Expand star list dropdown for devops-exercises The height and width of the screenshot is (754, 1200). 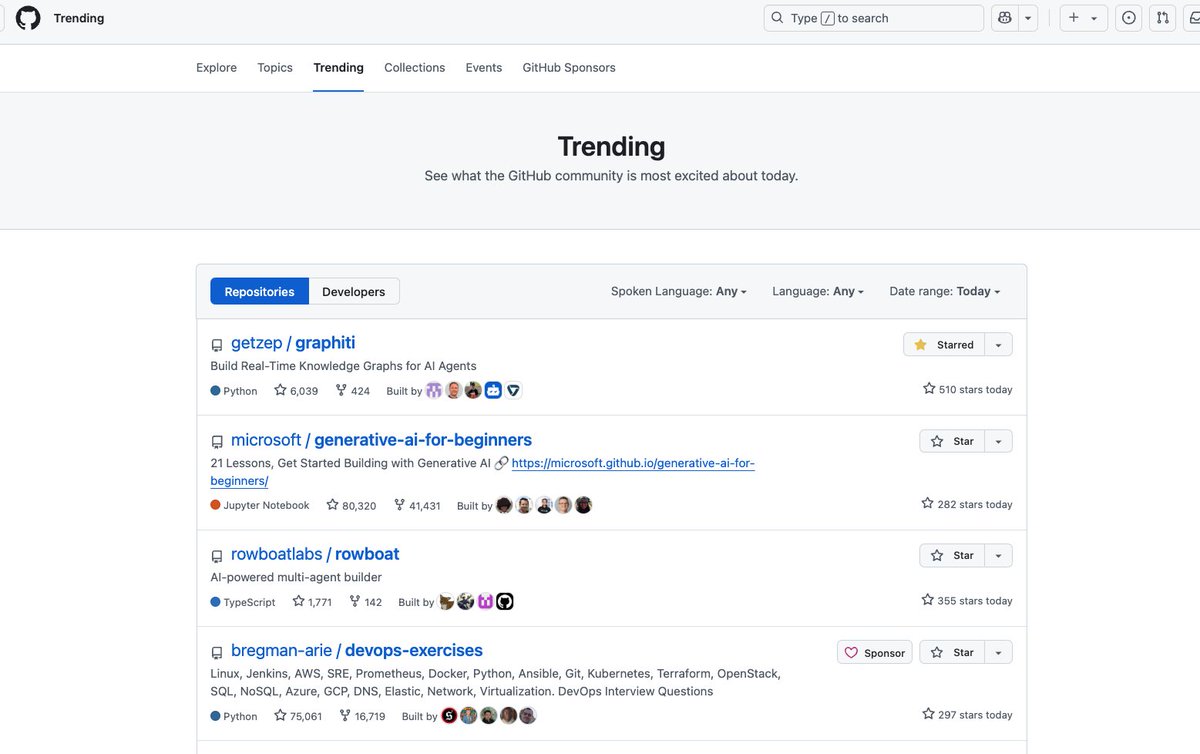click(999, 652)
